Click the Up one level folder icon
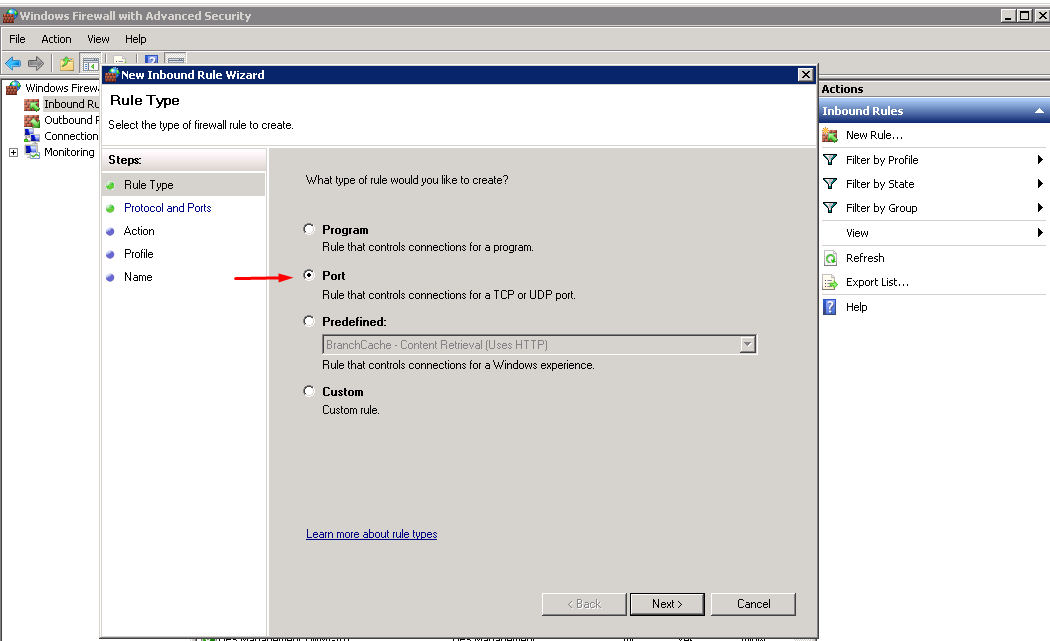 66,63
